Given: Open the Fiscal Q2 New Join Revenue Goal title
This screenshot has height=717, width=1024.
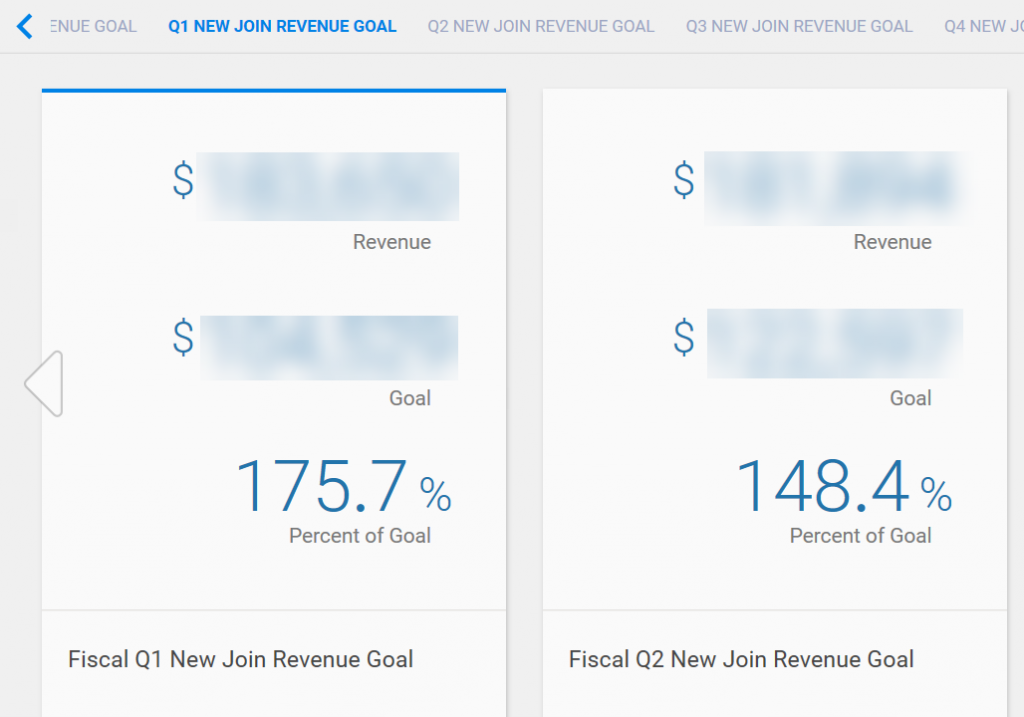Looking at the screenshot, I should click(x=741, y=659).
